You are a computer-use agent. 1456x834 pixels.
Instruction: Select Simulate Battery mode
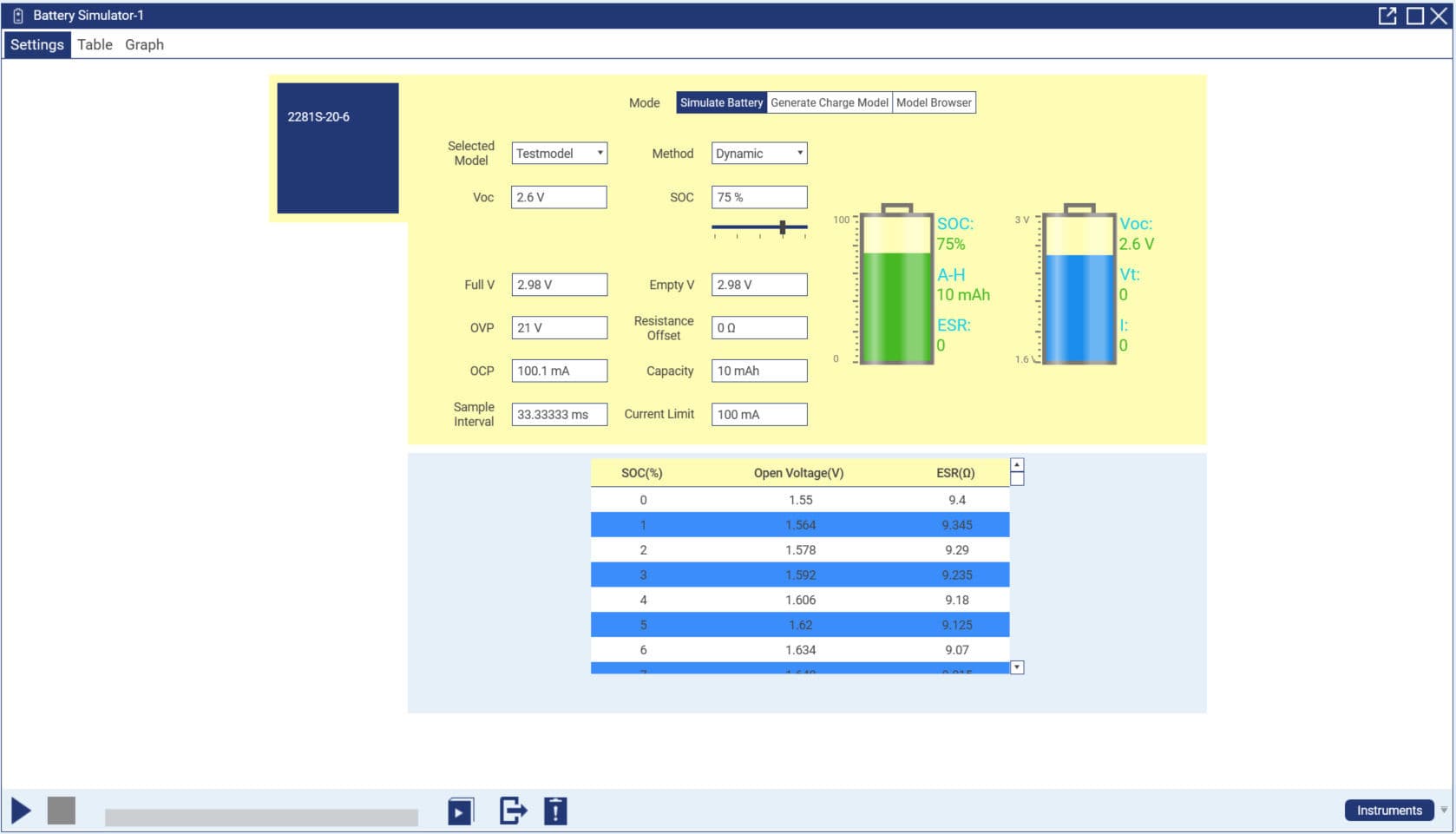[721, 102]
